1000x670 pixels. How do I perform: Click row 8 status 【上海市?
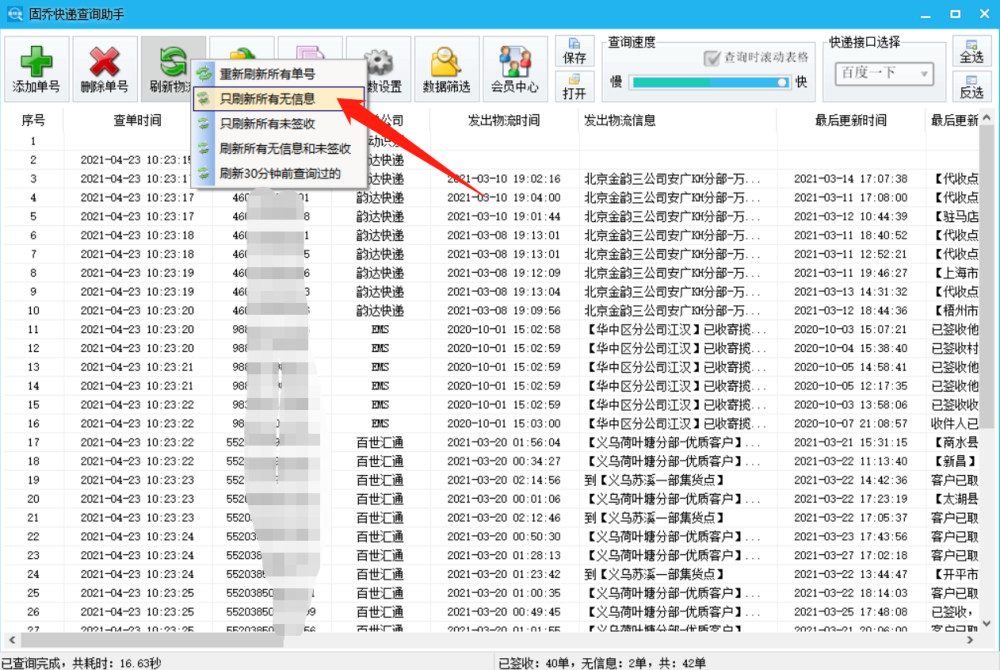tap(955, 273)
